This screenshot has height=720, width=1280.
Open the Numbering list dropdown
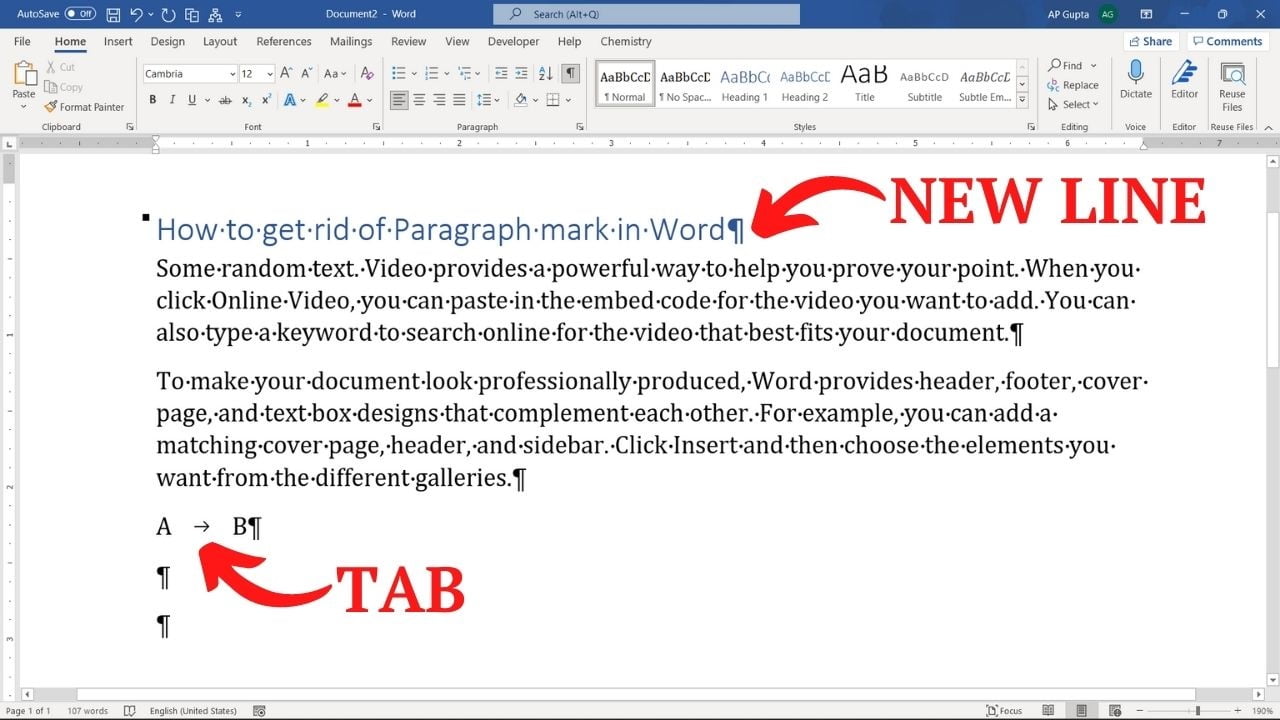pyautogui.click(x=446, y=73)
